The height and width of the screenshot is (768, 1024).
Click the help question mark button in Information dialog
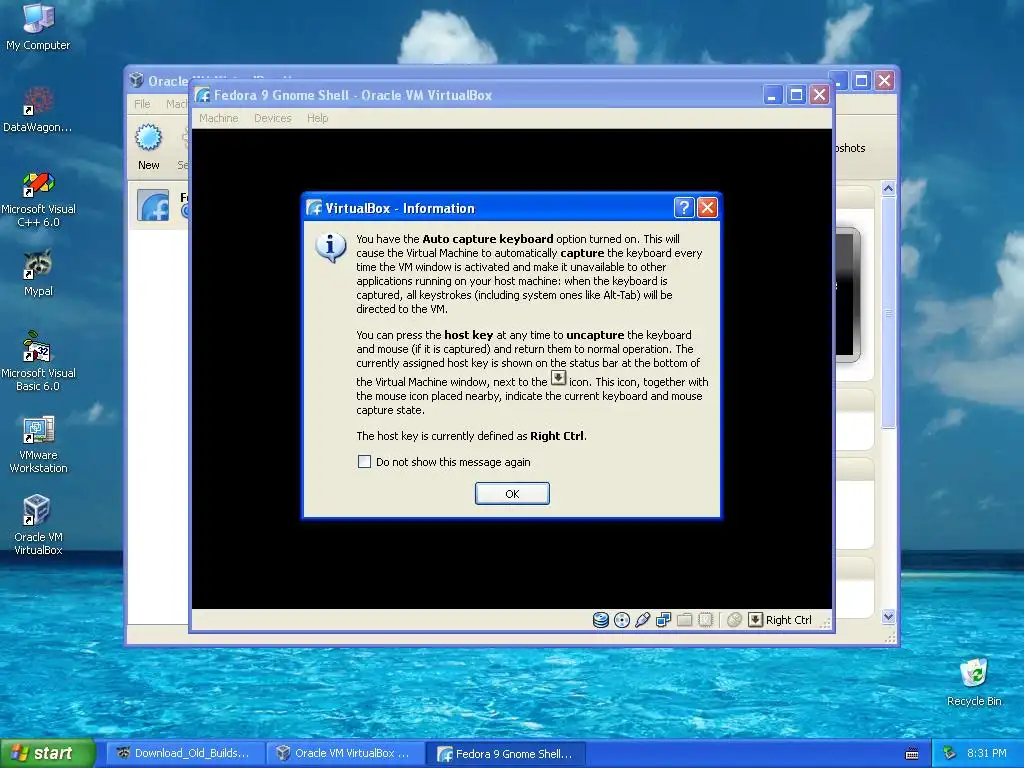click(x=683, y=208)
